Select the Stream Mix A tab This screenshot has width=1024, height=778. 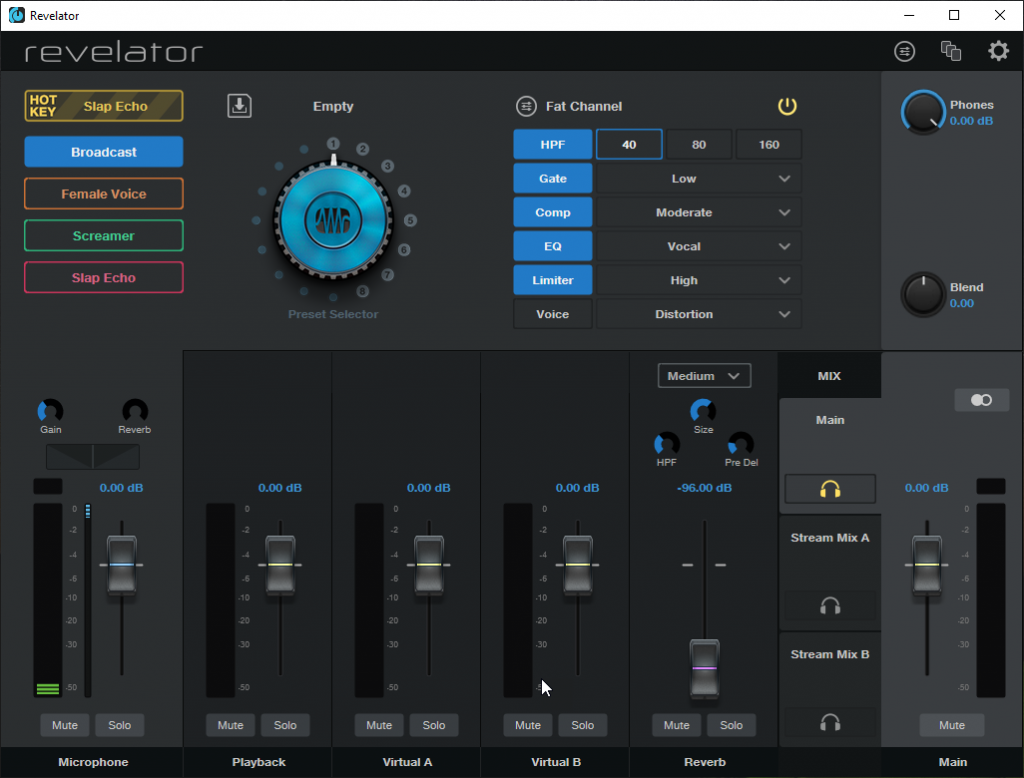pyautogui.click(x=830, y=538)
